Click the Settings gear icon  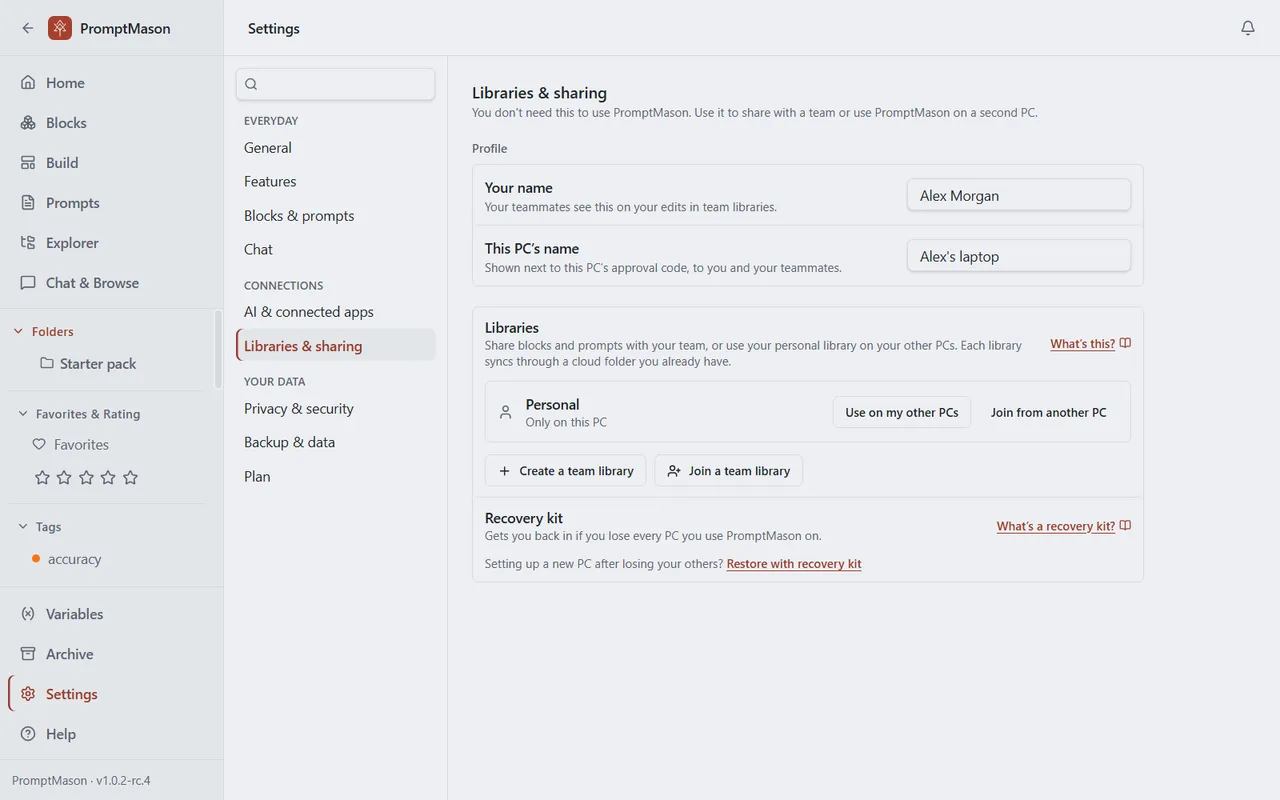pos(28,694)
